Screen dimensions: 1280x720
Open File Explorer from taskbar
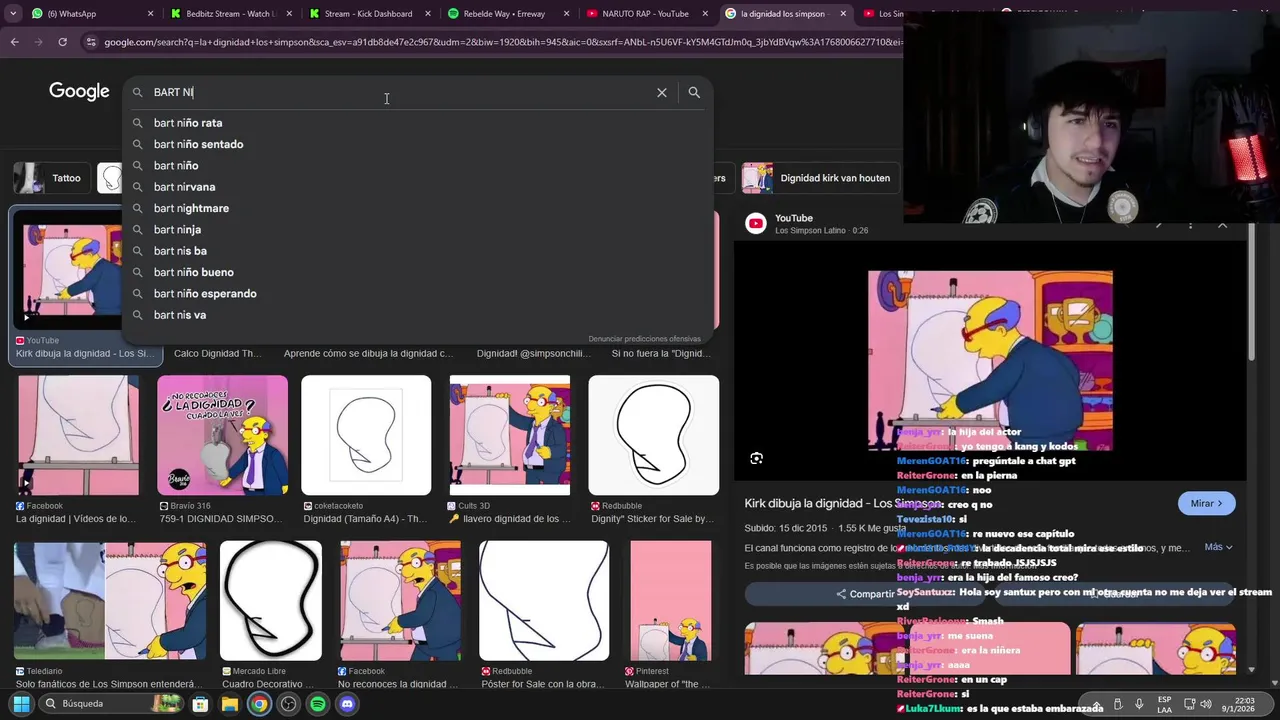(x=230, y=704)
